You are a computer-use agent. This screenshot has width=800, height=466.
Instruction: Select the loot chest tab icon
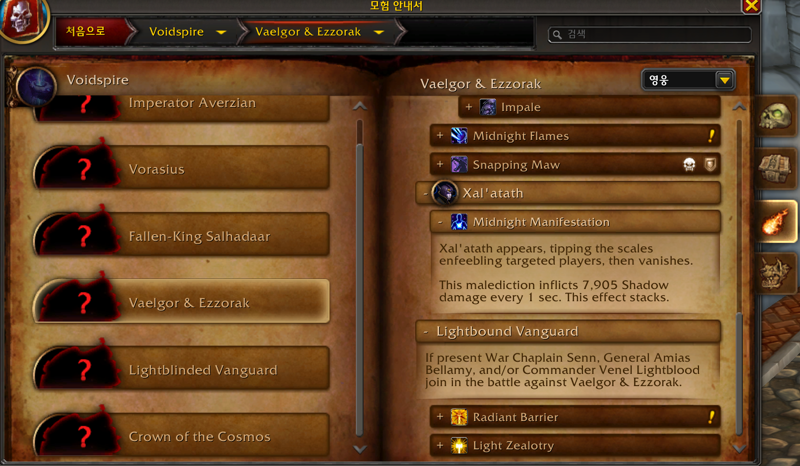[775, 168]
